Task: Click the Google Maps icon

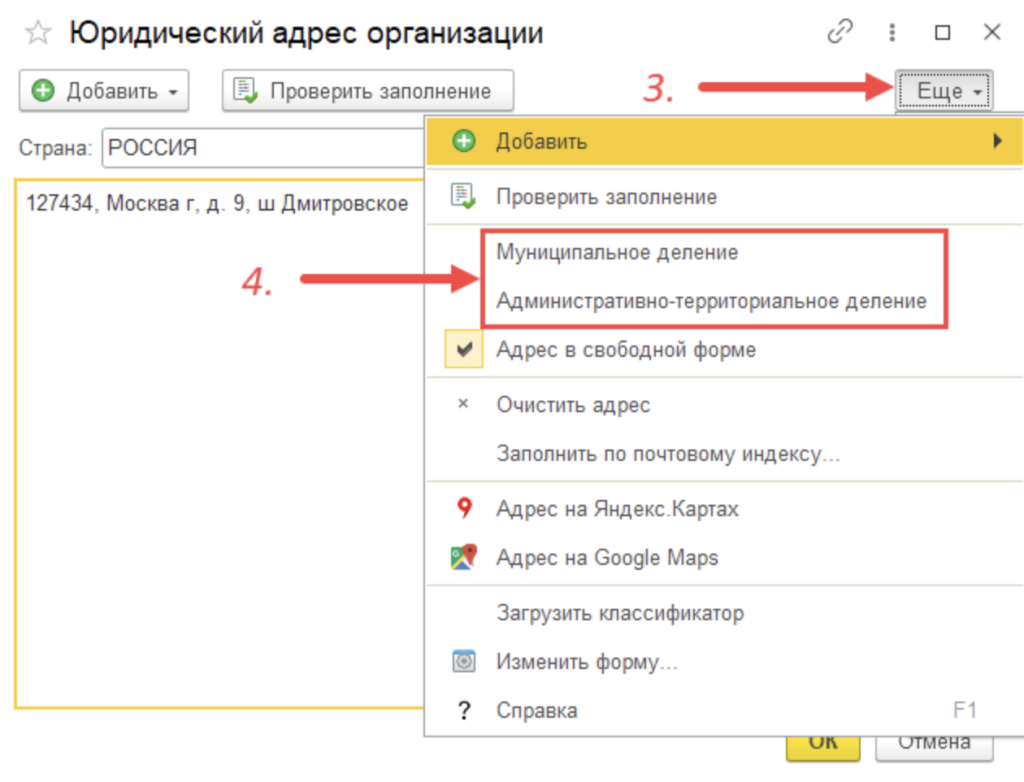Action: (x=463, y=557)
